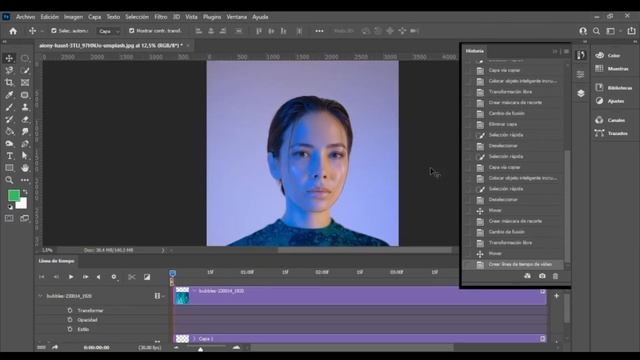Delete current state with History trash icon
Screen dimensions: 640x360
555,276
